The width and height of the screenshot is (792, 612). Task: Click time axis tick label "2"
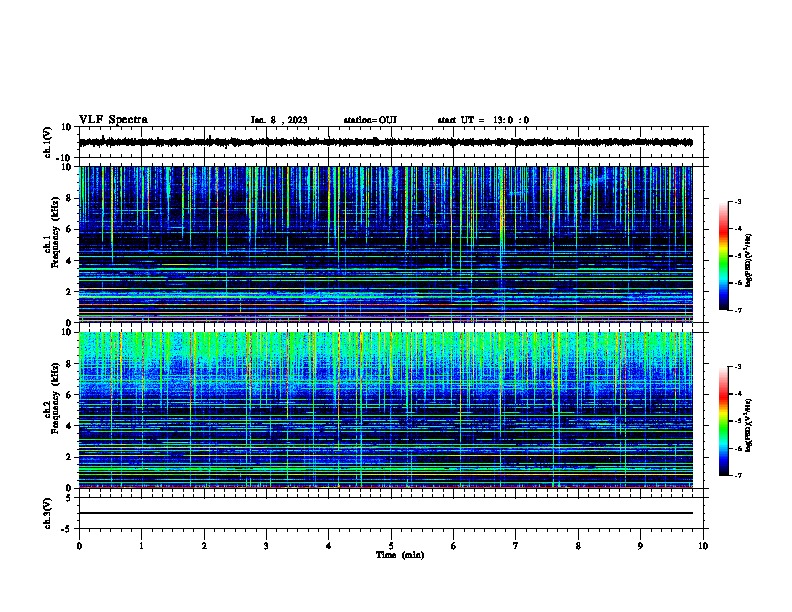click(204, 546)
